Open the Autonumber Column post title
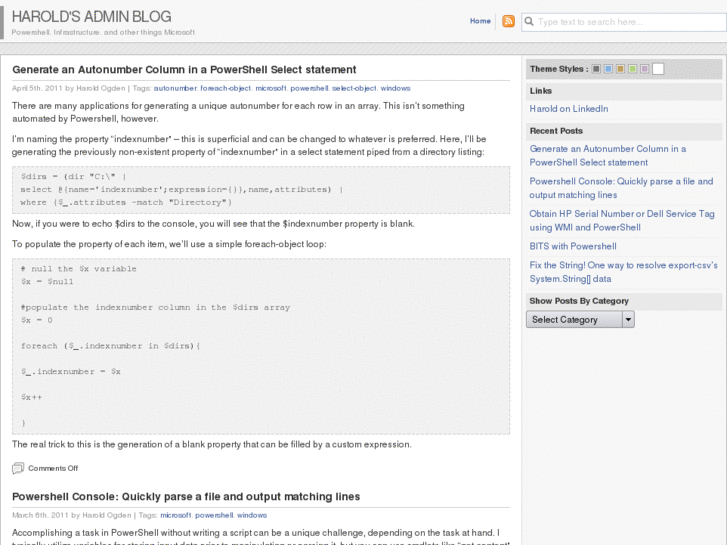Viewport: 727px width, 545px height. 184,70
